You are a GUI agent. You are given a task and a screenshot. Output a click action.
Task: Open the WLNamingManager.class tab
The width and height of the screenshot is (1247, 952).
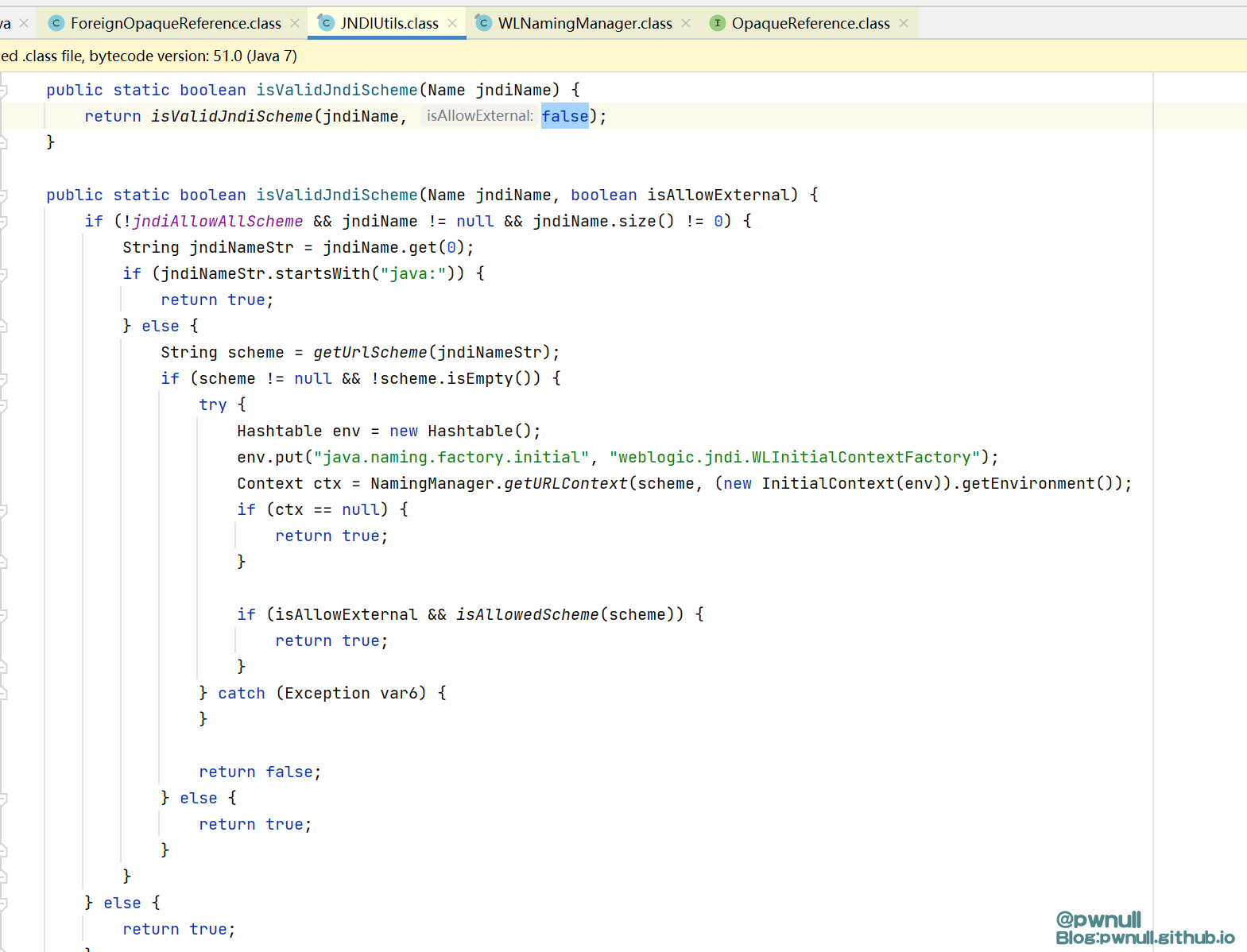coord(585,23)
